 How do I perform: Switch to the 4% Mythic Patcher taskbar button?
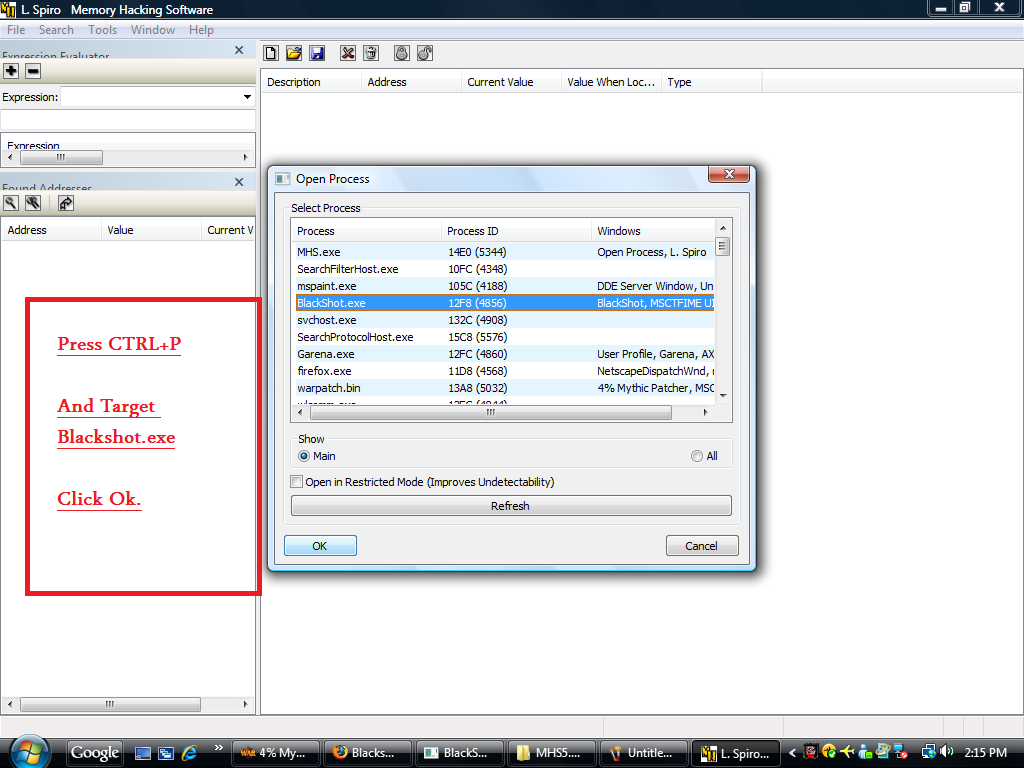pos(277,753)
